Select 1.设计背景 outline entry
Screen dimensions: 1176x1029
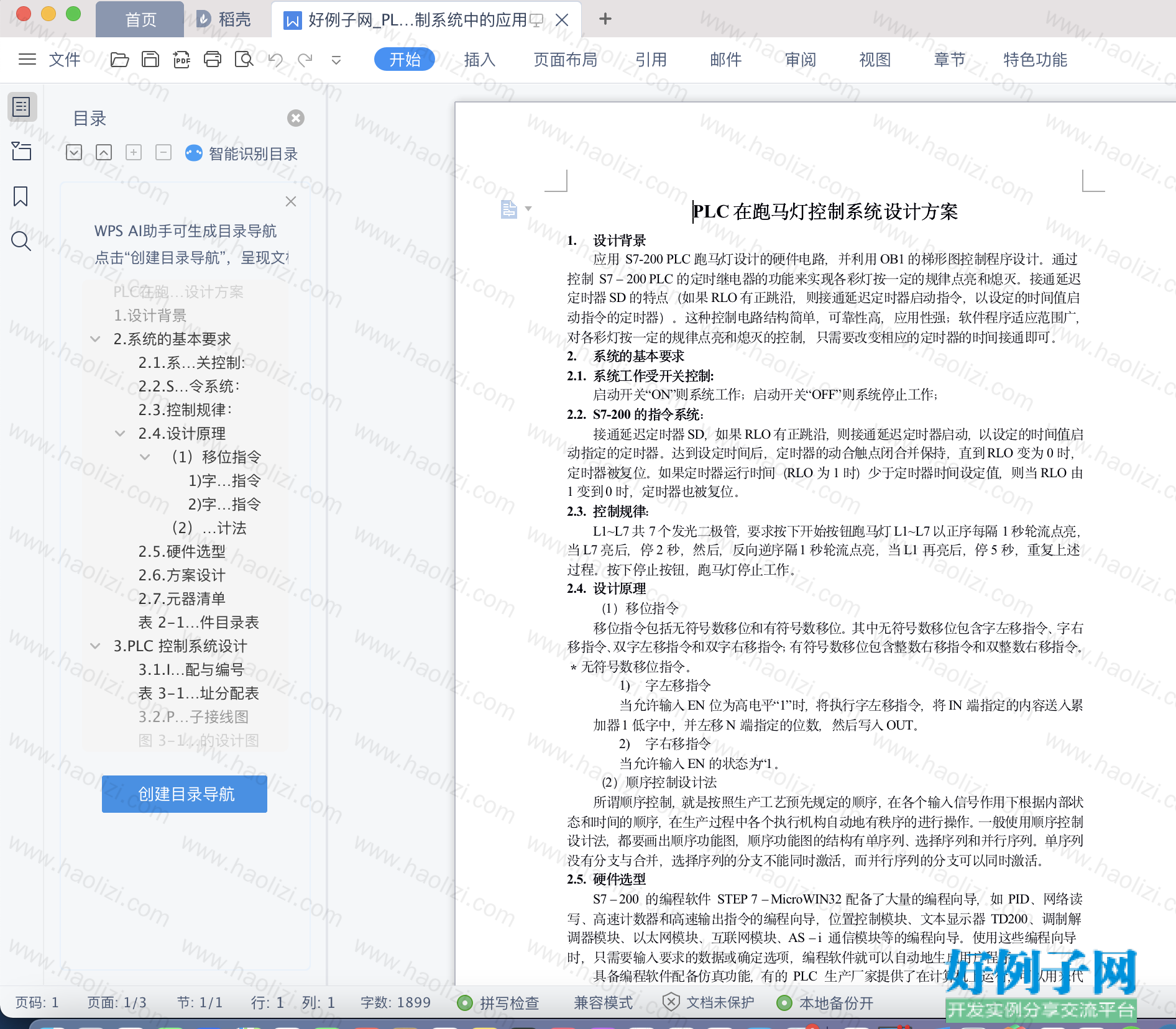click(150, 315)
